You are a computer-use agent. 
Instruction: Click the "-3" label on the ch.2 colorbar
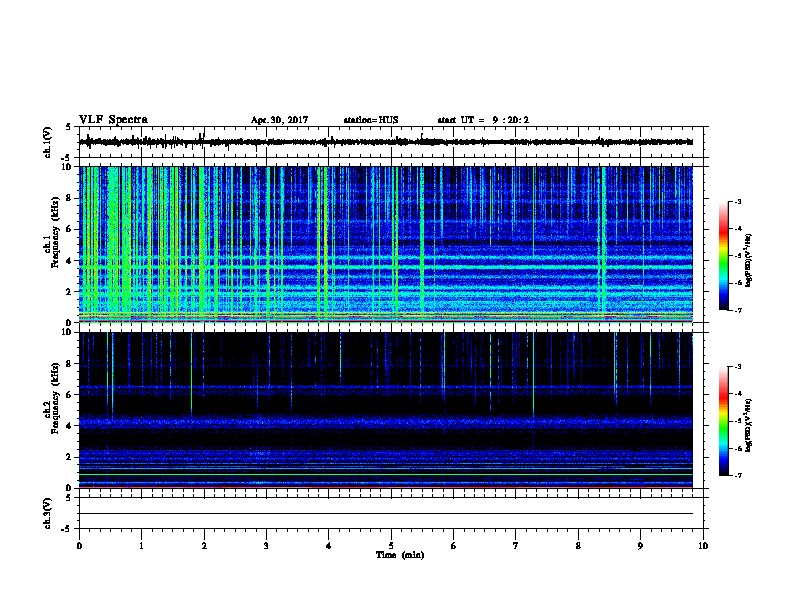click(738, 367)
